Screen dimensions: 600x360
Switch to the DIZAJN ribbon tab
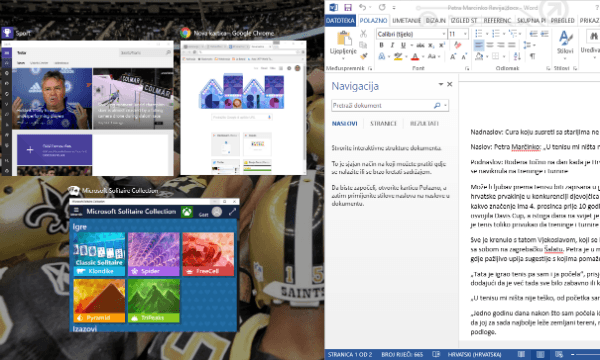click(x=435, y=20)
